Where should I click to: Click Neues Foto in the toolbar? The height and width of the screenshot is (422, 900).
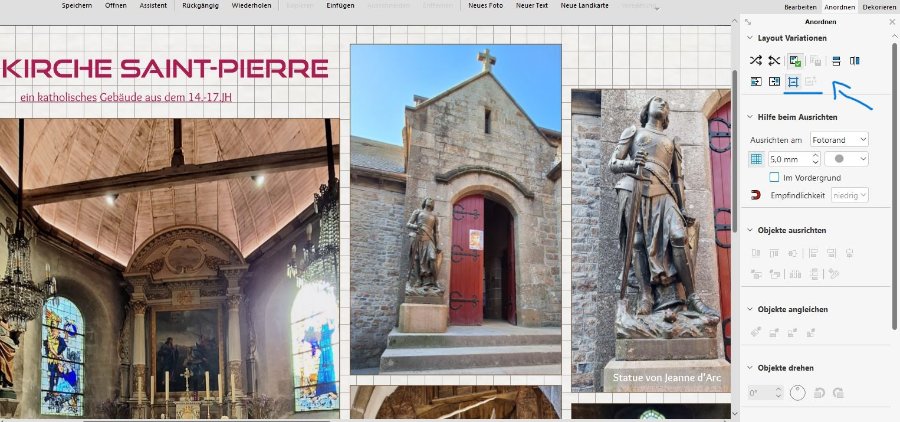click(x=485, y=6)
